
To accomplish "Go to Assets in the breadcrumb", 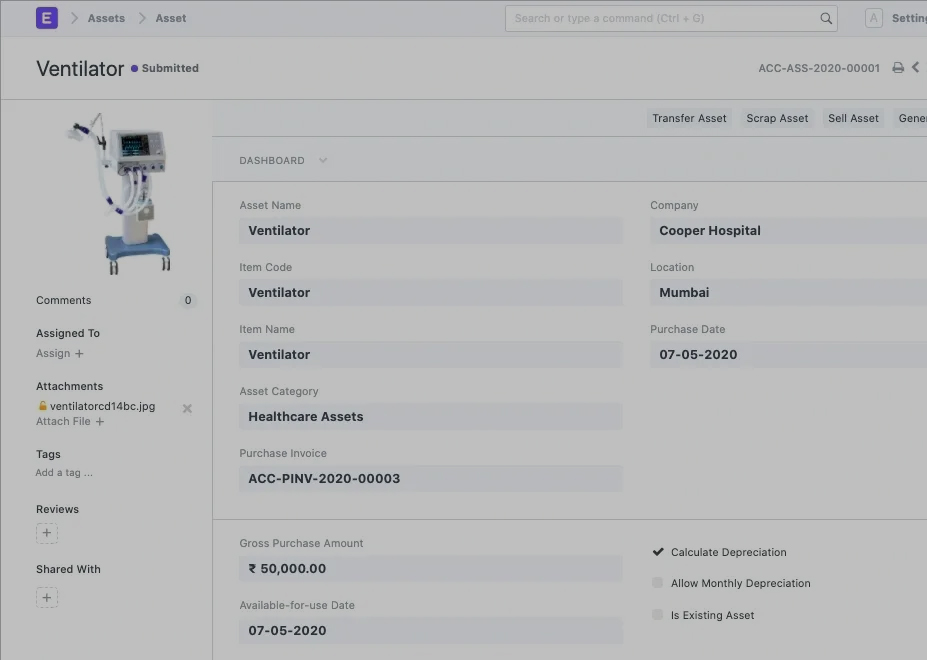I will click(x=106, y=18).
